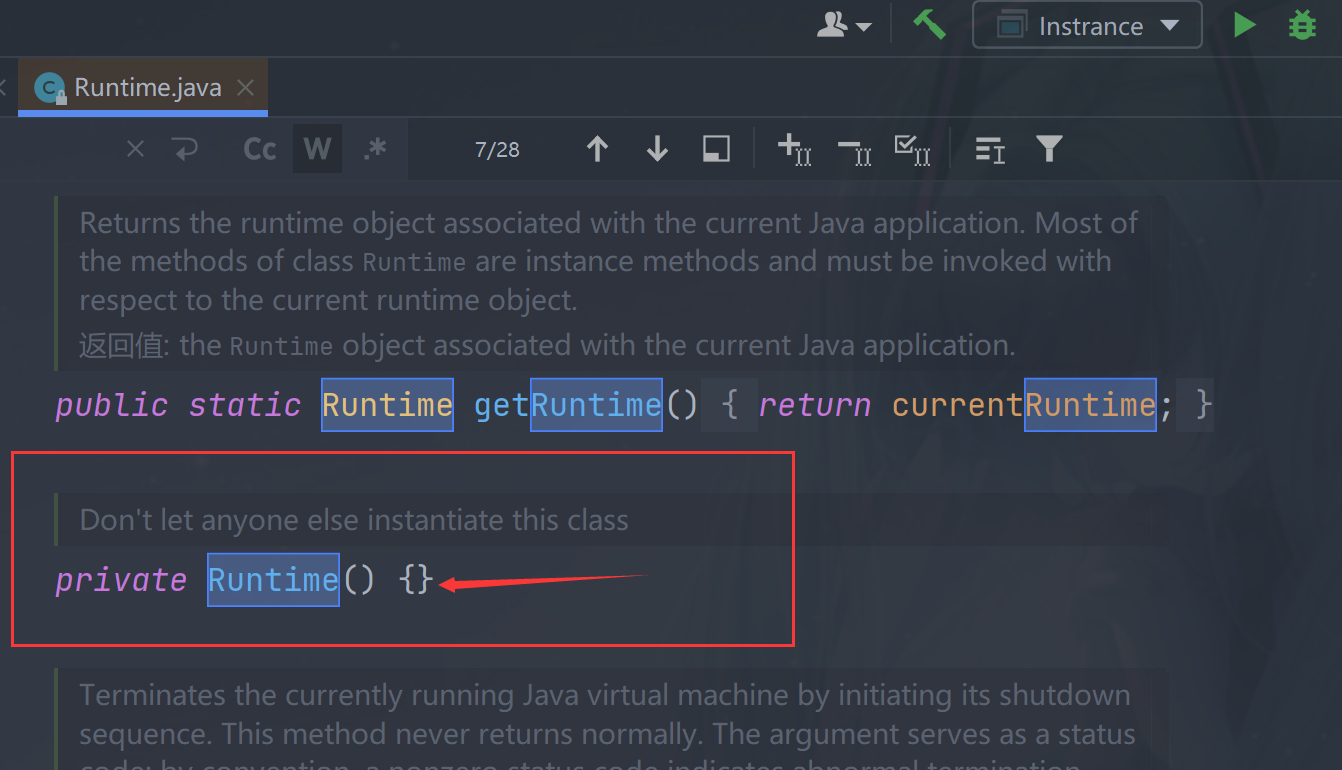Go to the previous search occurrence
This screenshot has width=1342, height=770.
pos(597,149)
